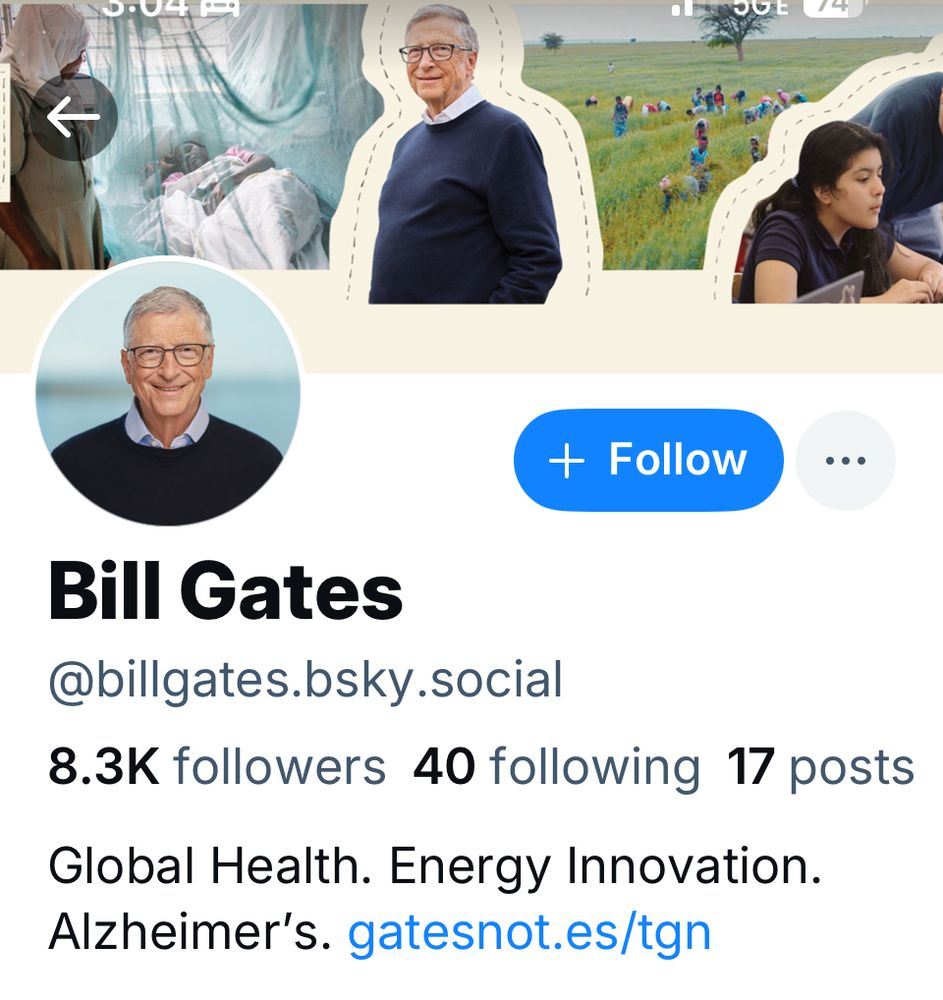Open the gatesnot.es/tgn link
The image size is (943, 1000).
coord(529,932)
